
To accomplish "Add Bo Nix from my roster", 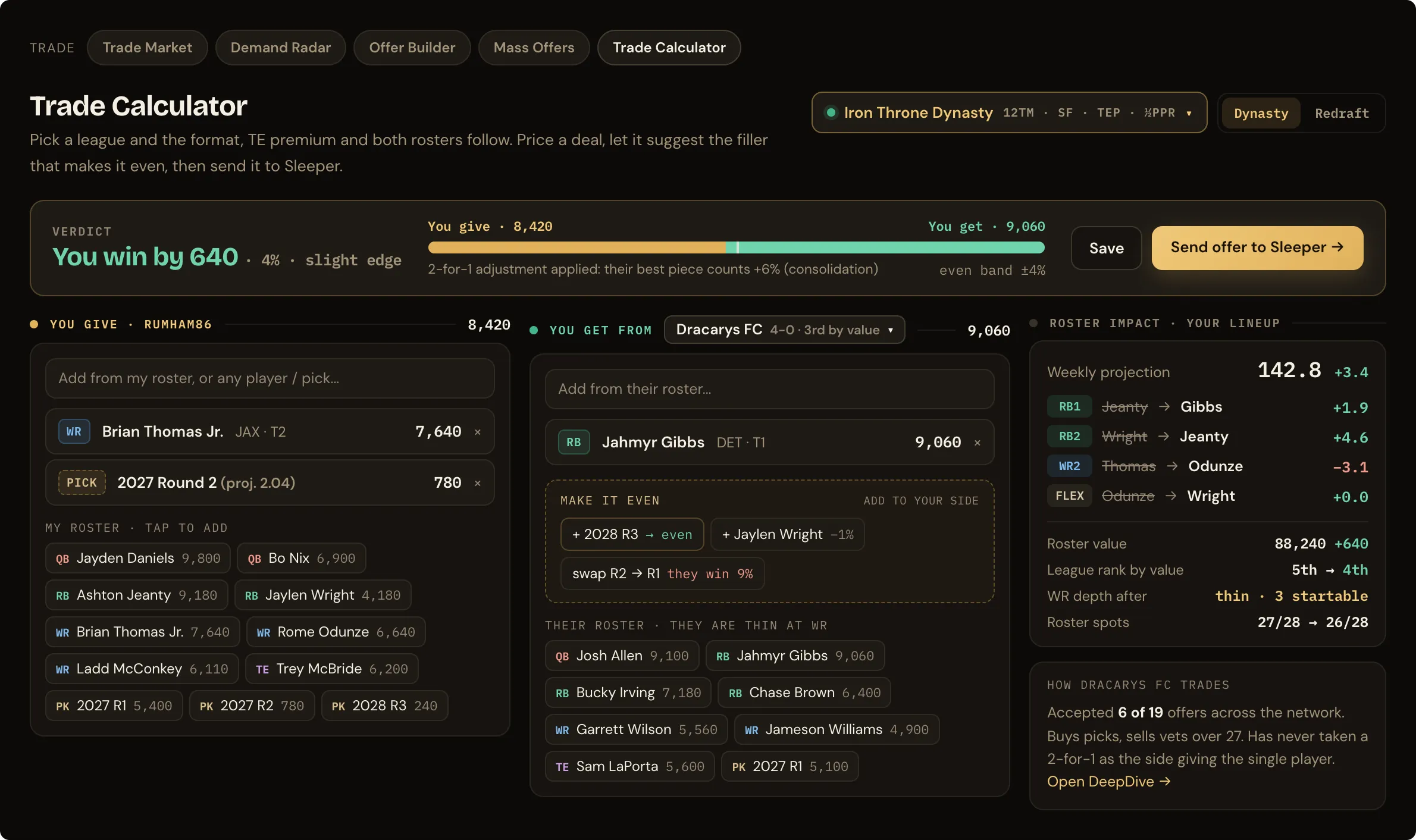I will [301, 558].
